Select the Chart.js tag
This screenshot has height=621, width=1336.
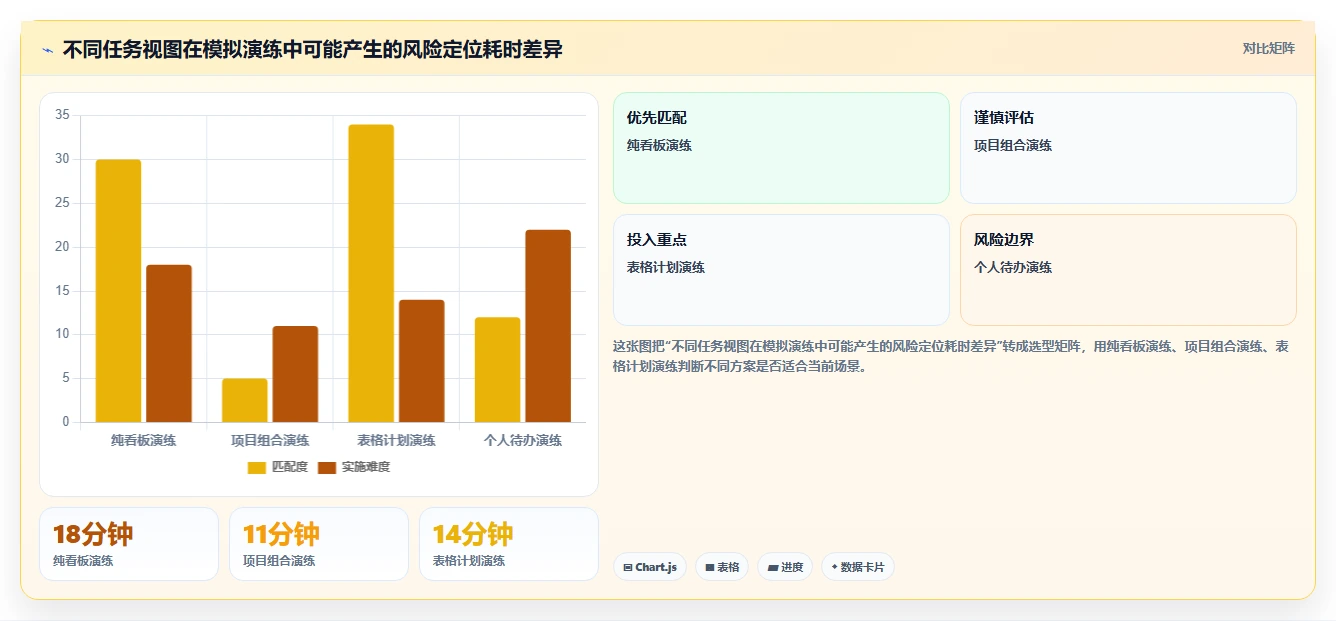(650, 567)
